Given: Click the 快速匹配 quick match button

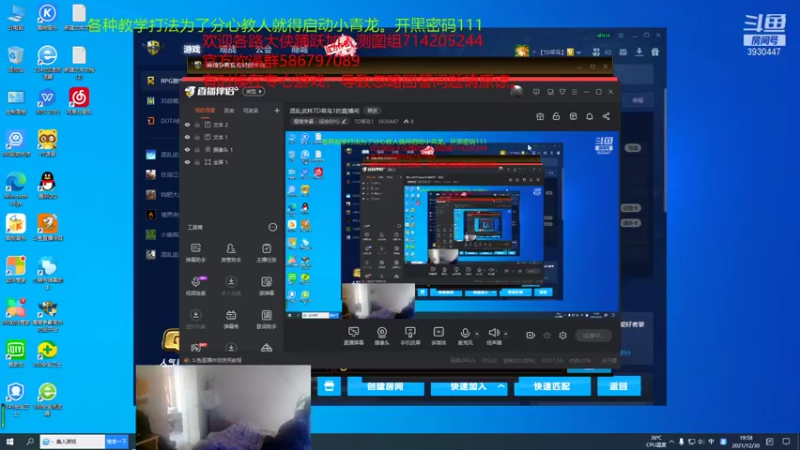Looking at the screenshot, I should (552, 386).
